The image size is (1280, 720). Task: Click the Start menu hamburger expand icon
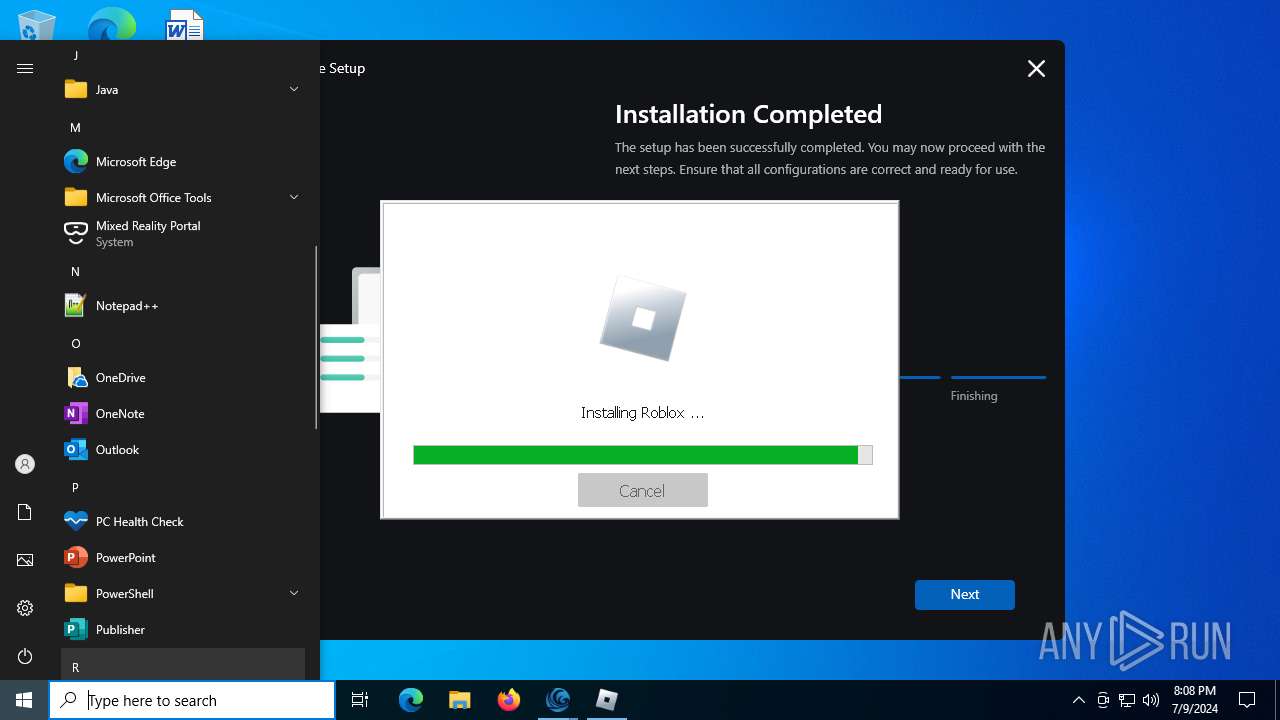(x=25, y=68)
